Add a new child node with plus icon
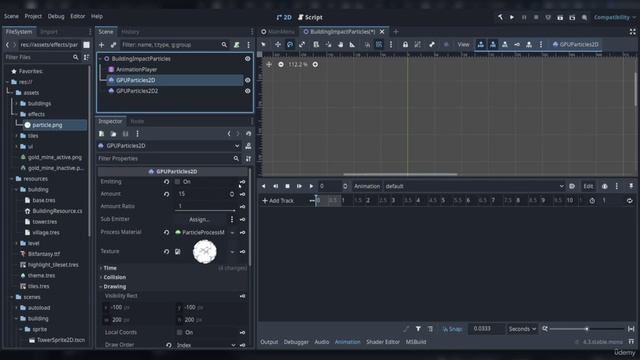640x360 pixels. click(x=102, y=44)
